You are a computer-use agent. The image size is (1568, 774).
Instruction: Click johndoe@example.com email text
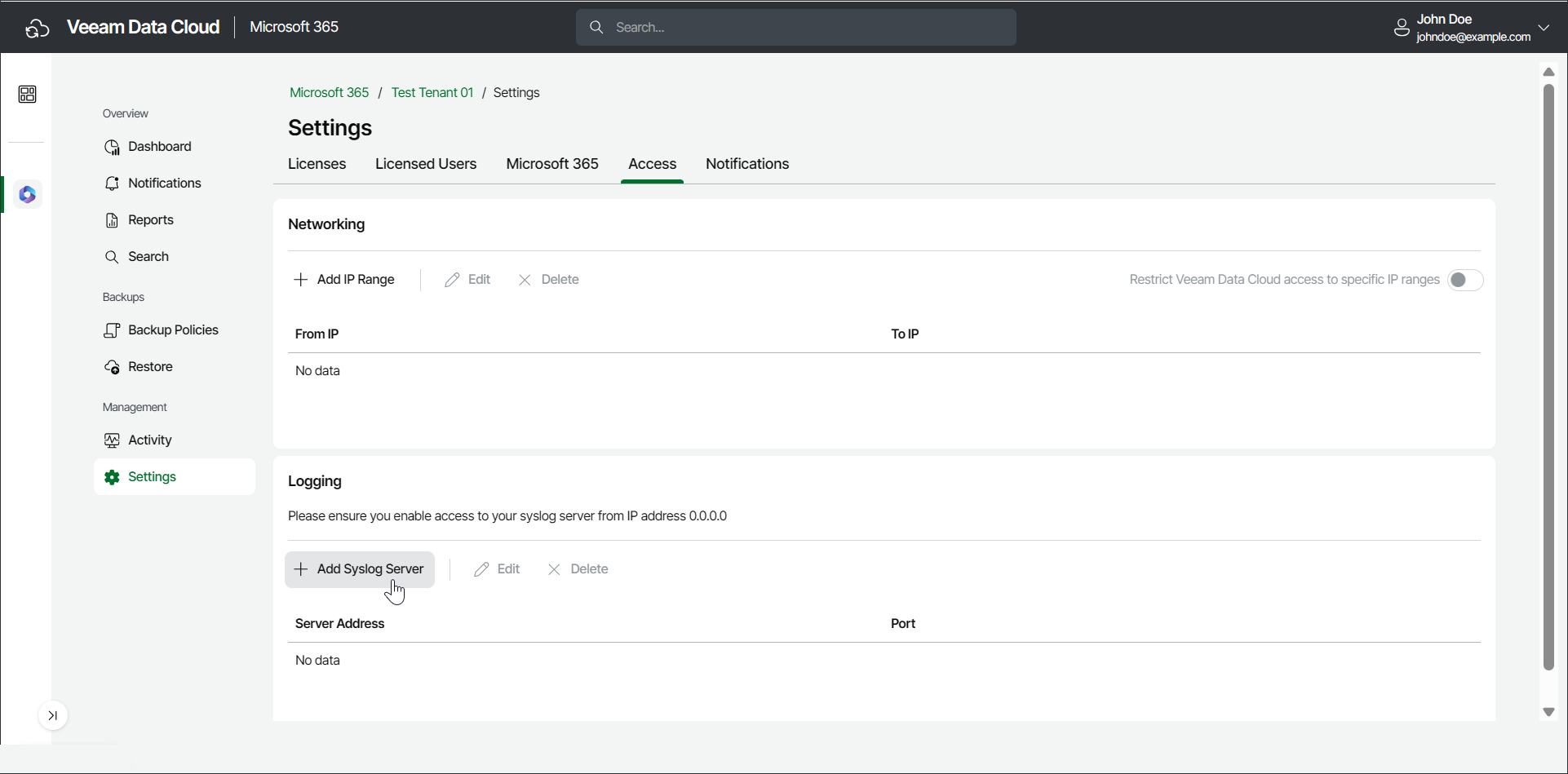pos(1473,38)
